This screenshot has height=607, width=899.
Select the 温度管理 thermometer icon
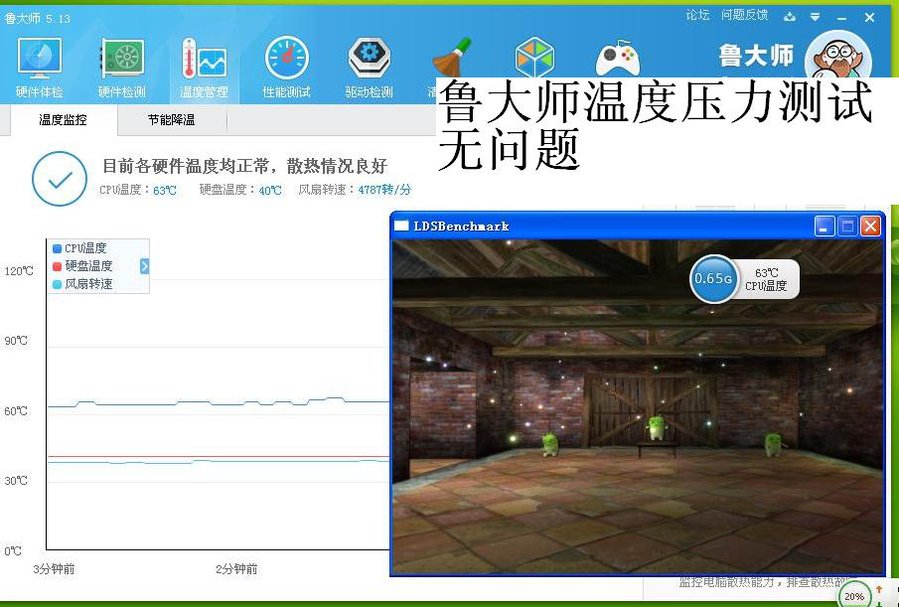click(x=204, y=66)
